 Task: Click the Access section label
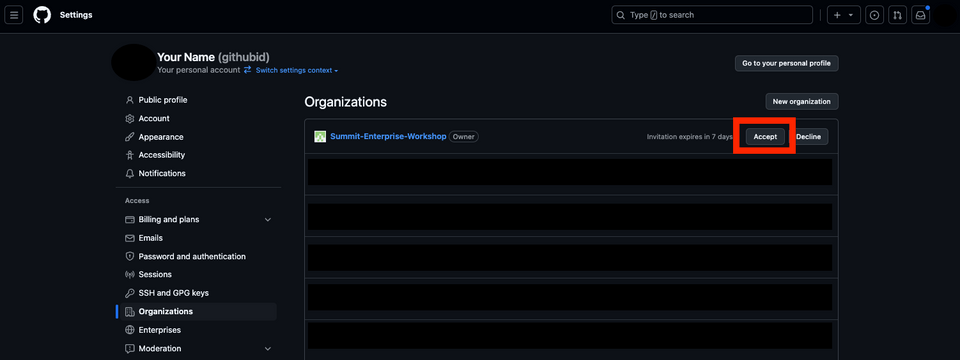pyautogui.click(x=137, y=201)
